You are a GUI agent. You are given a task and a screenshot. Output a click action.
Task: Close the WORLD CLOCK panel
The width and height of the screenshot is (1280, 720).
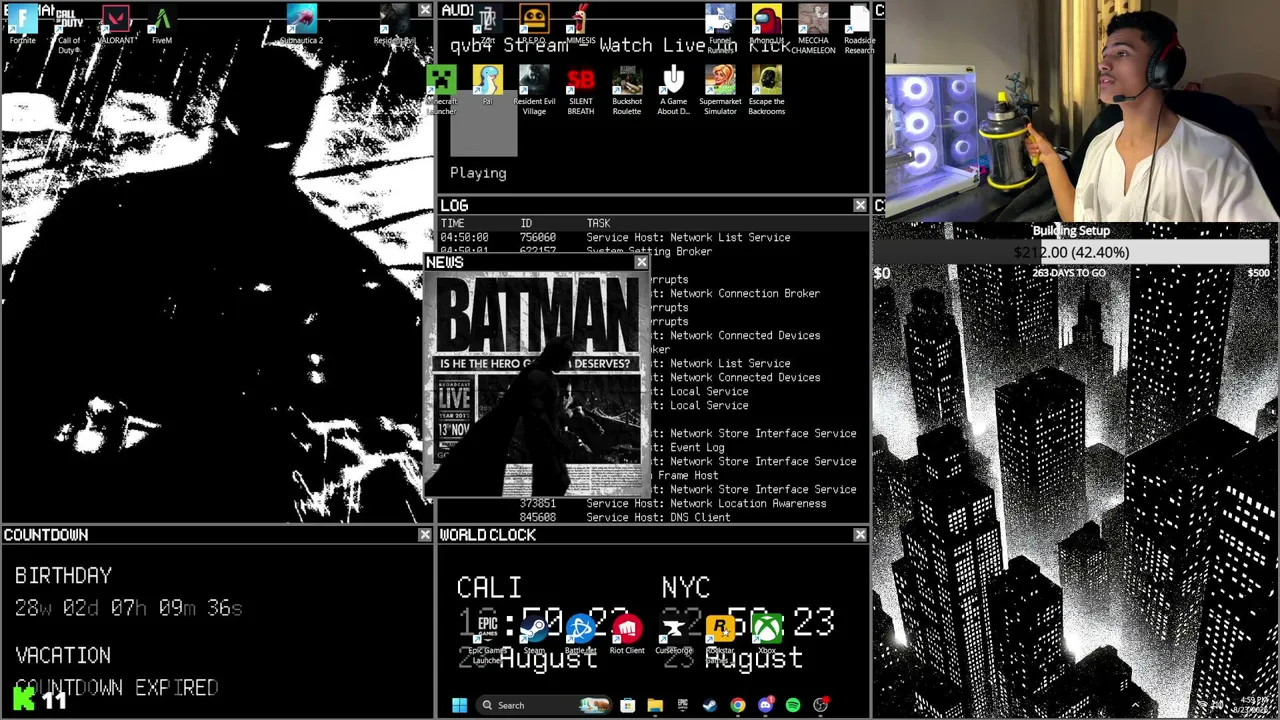pyautogui.click(x=860, y=535)
